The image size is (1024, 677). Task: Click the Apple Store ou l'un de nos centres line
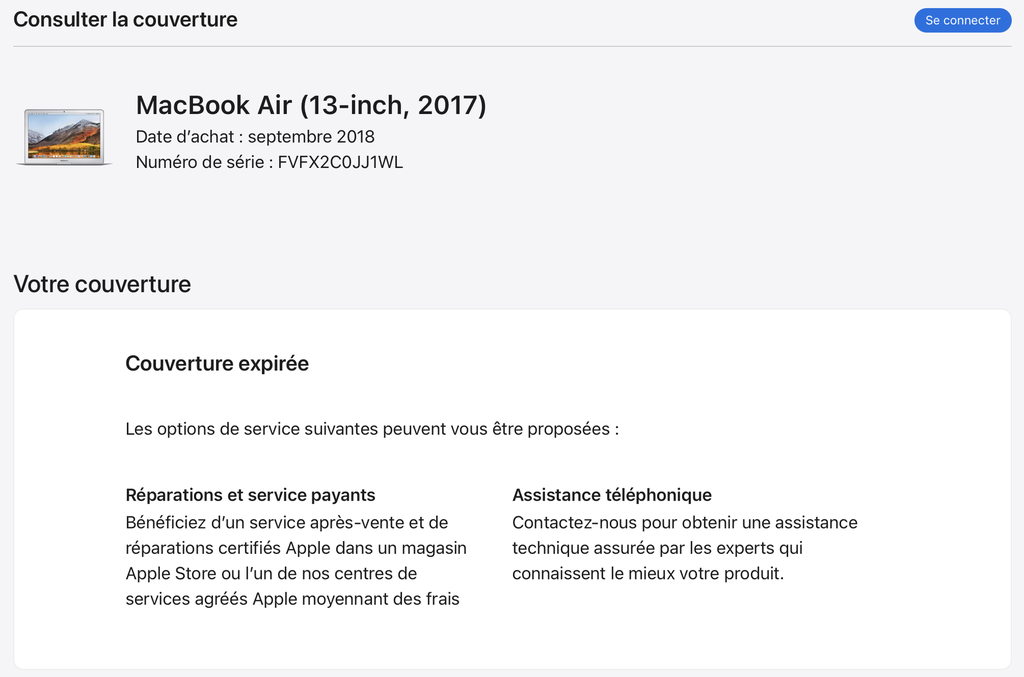click(x=271, y=573)
